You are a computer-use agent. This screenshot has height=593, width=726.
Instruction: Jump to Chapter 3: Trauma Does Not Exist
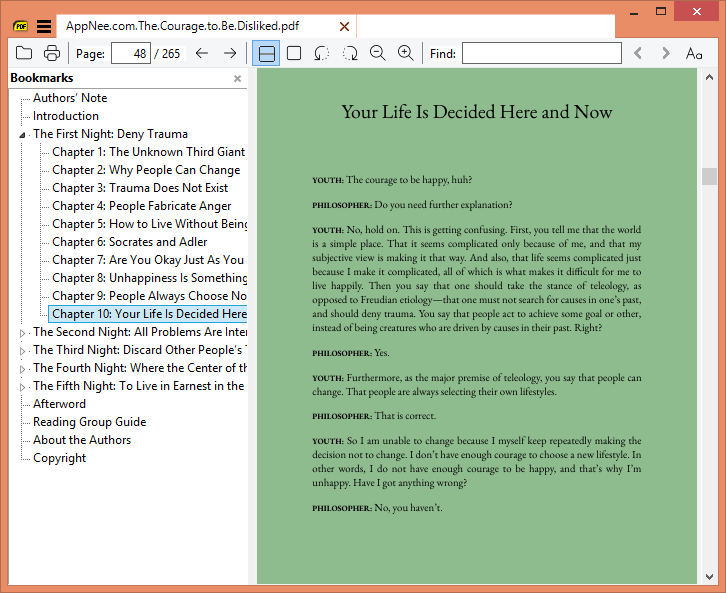140,188
